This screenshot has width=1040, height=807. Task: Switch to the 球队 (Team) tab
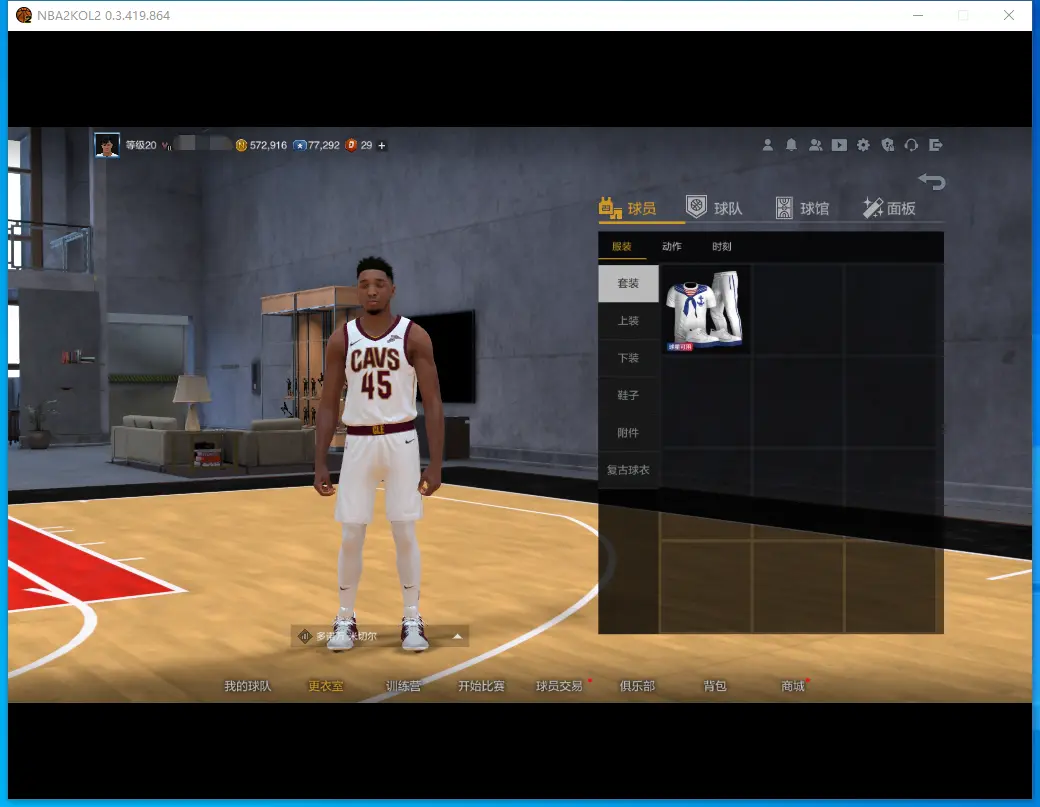[714, 208]
